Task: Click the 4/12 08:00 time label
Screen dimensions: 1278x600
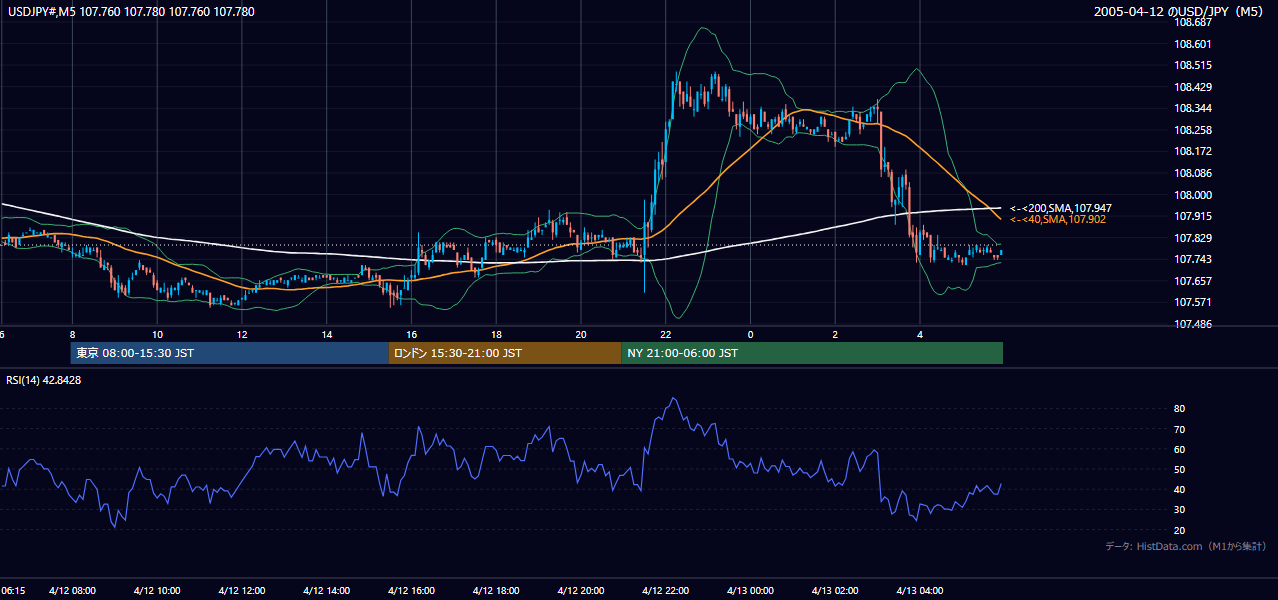Action: click(x=72, y=591)
